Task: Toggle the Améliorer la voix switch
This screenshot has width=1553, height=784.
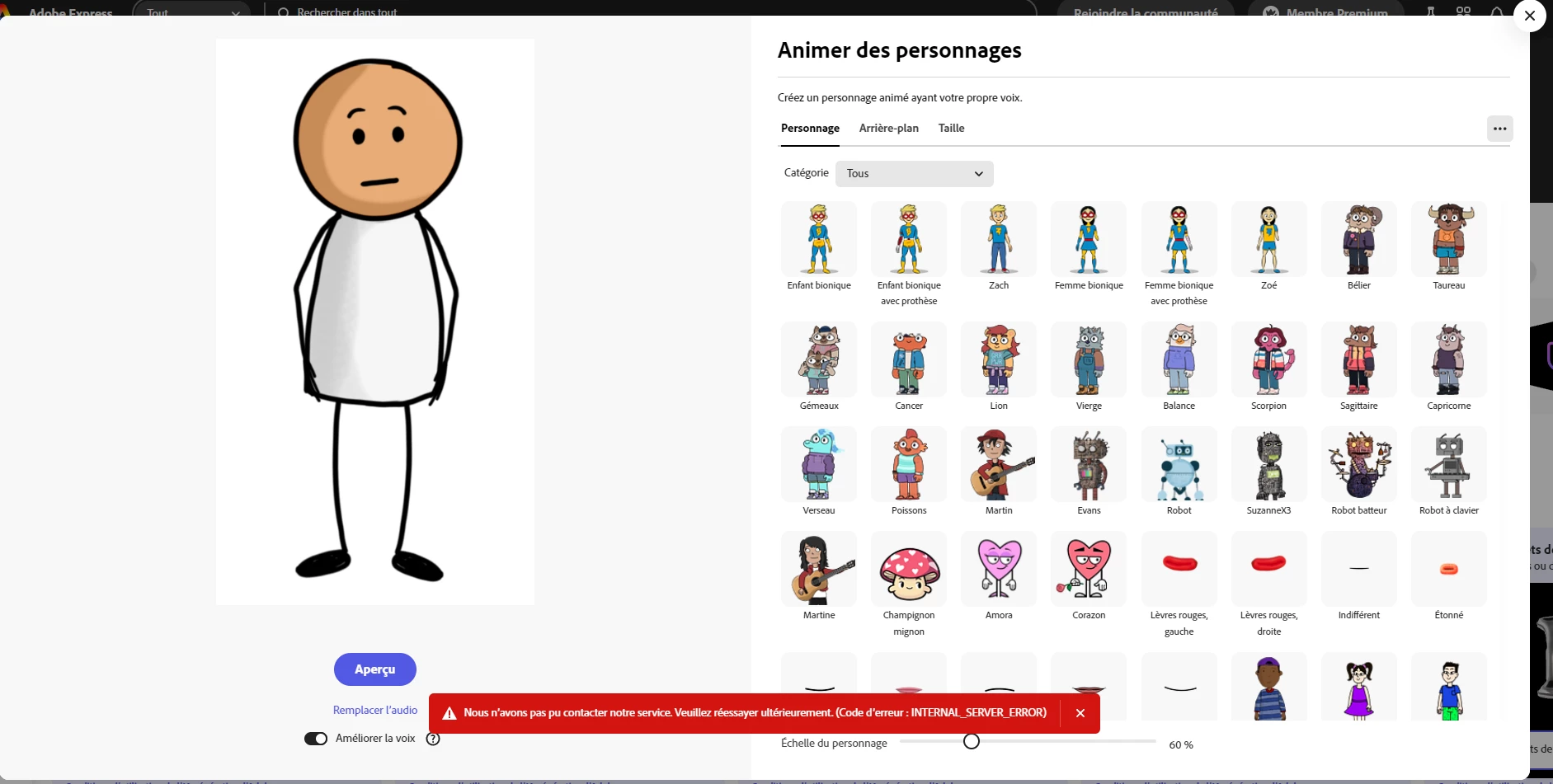Action: [316, 739]
